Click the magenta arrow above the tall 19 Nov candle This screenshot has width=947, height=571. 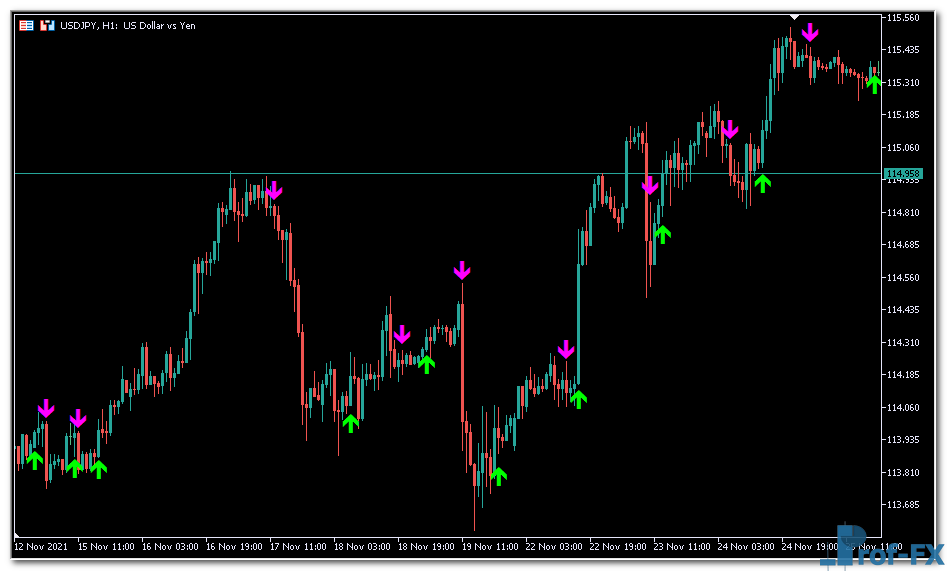point(461,270)
